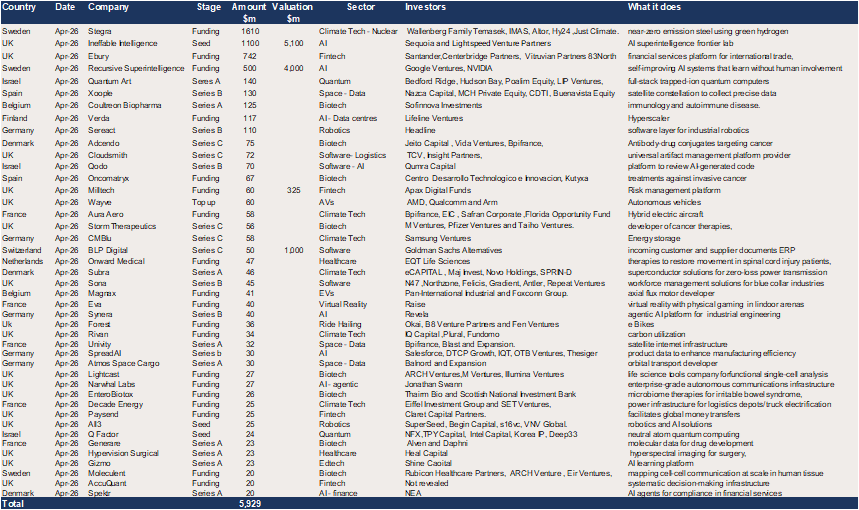Click the 'Google Ventures, NVIDIA' investors cell
859x510 pixels.
point(449,68)
